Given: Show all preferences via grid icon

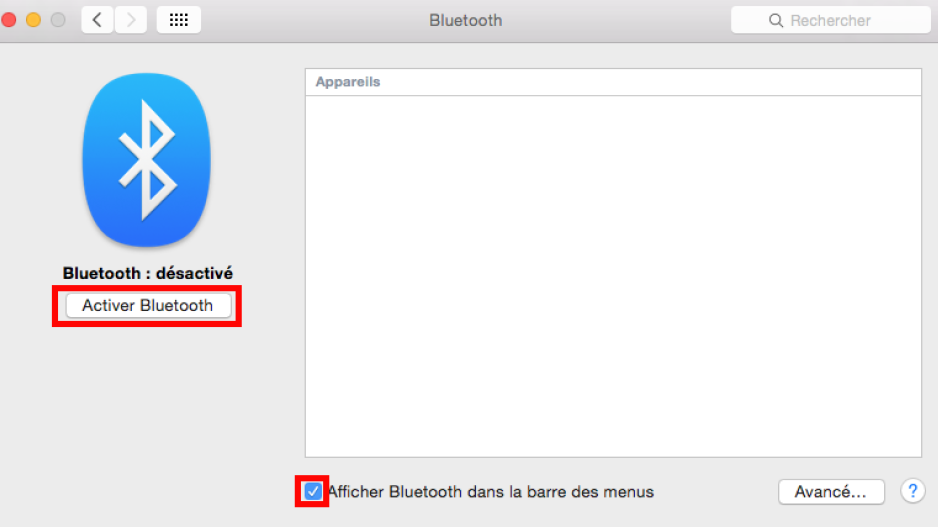Looking at the screenshot, I should coord(179,20).
